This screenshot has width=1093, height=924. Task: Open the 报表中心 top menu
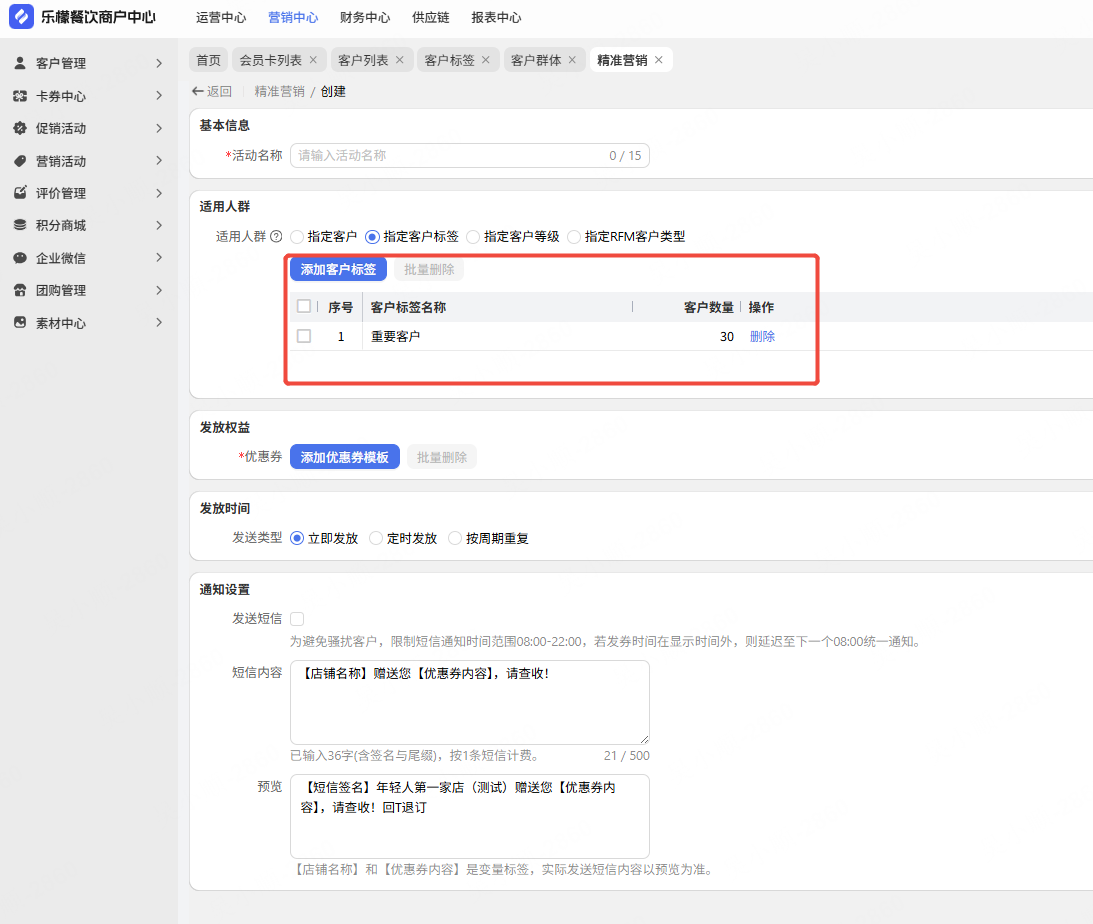tap(496, 17)
